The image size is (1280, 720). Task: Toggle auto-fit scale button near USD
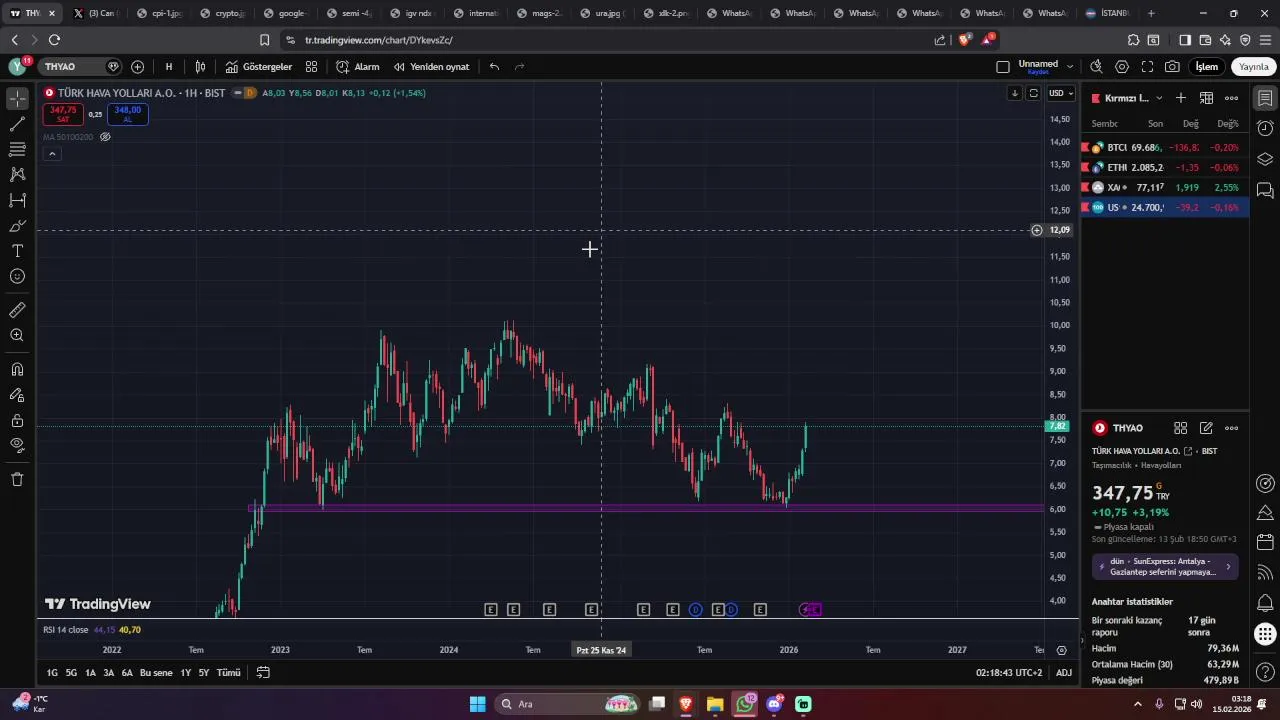point(1034,93)
